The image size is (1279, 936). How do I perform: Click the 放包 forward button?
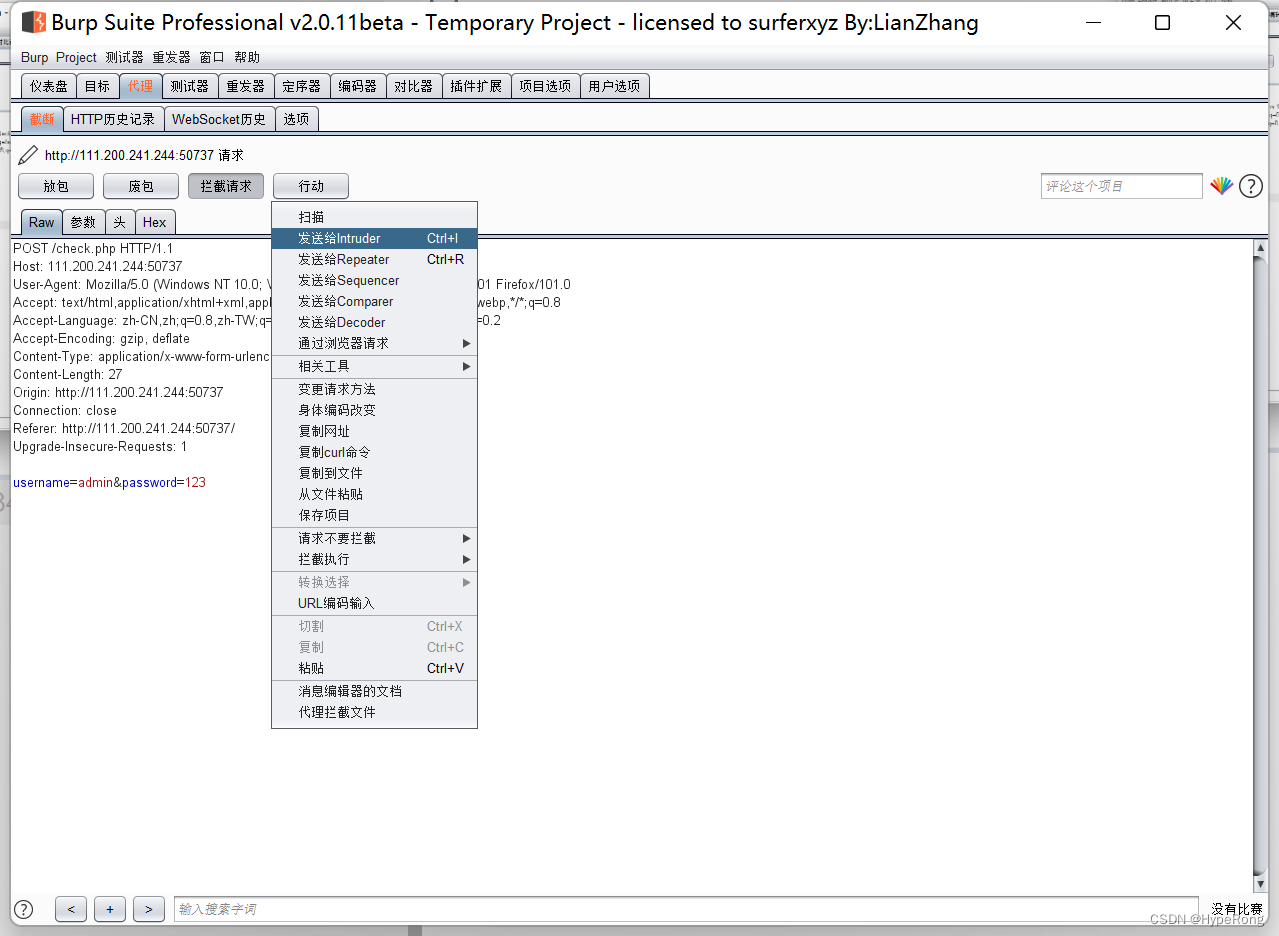(56, 186)
